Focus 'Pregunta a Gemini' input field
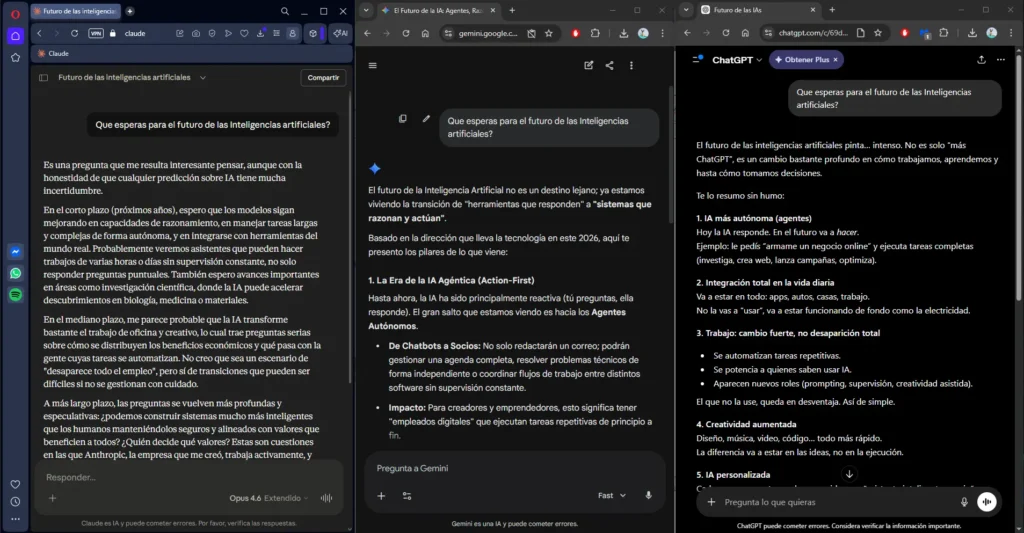Screen dimensions: 1024x533 515,468
